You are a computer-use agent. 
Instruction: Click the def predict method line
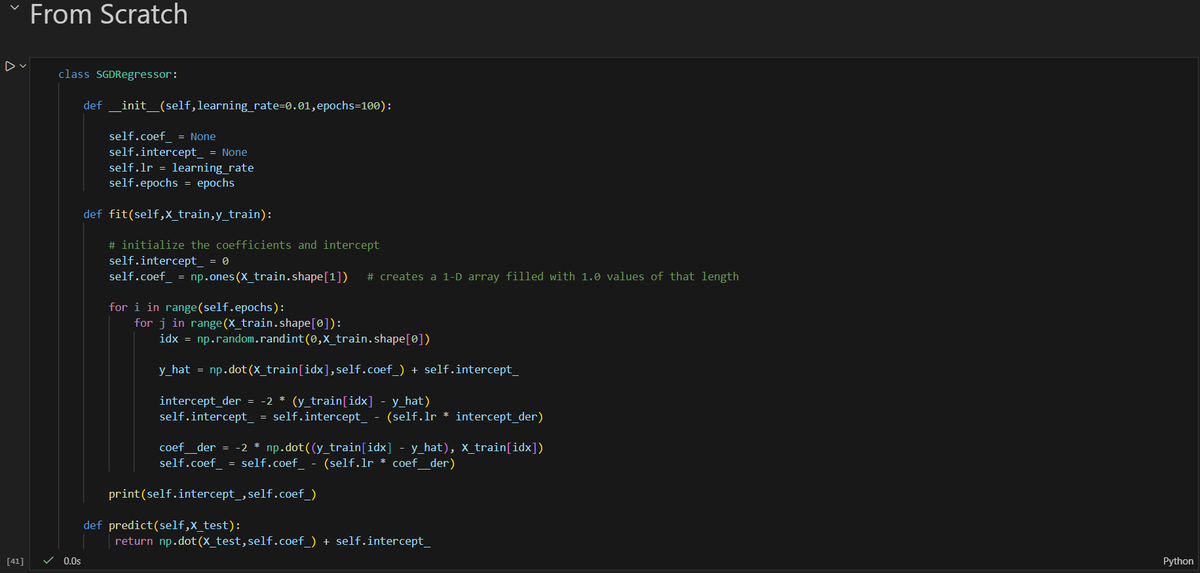point(162,526)
